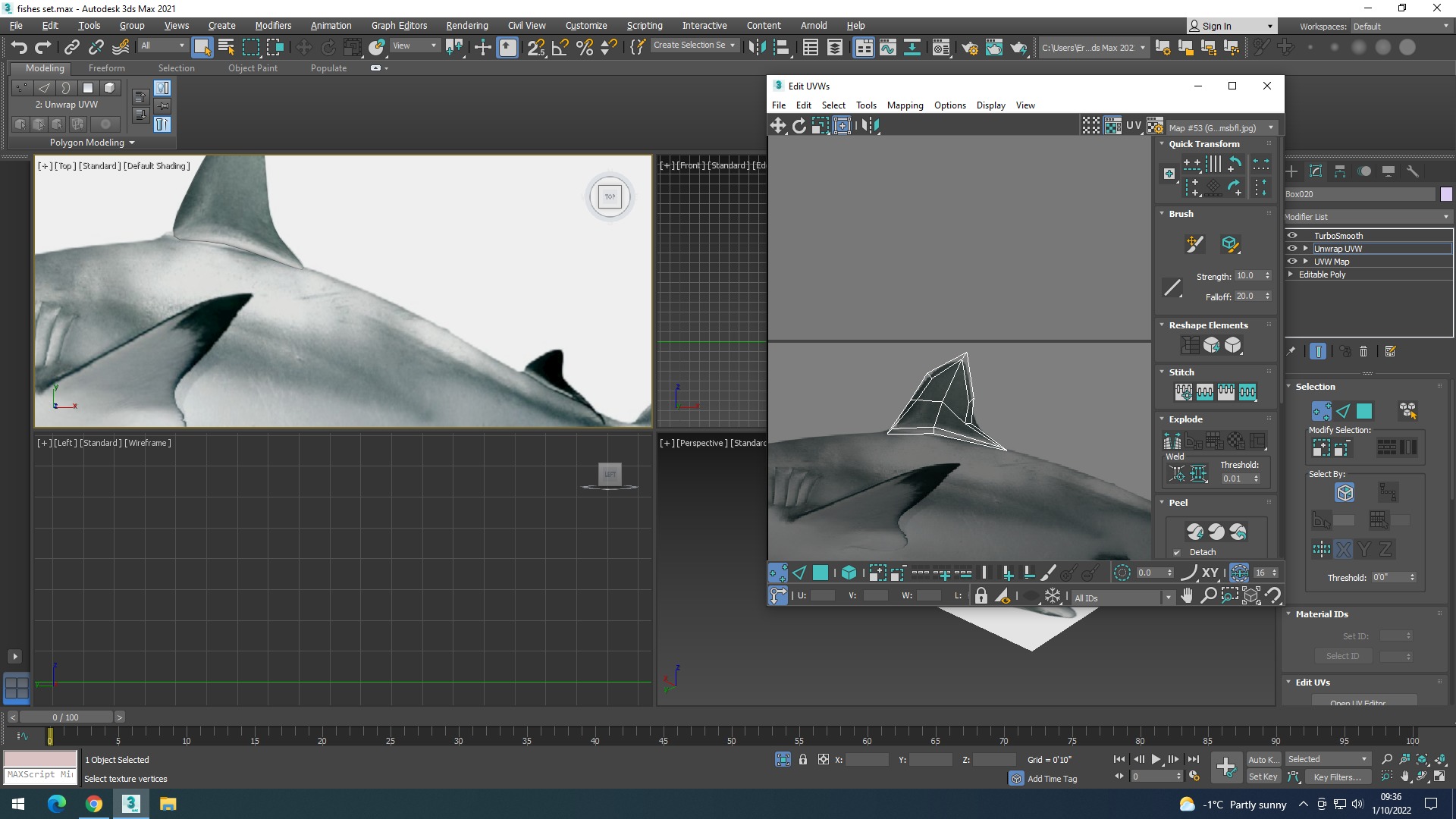The width and height of the screenshot is (1456, 819).
Task: Open the Modifier List dropdown
Action: [x=1367, y=217]
